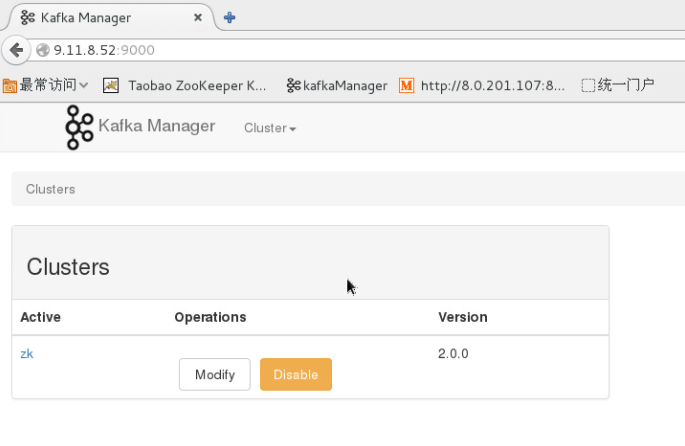Image resolution: width=685 pixels, height=446 pixels.
Task: Click the Taobao ZooKeeper bookmark icon
Action: point(111,85)
